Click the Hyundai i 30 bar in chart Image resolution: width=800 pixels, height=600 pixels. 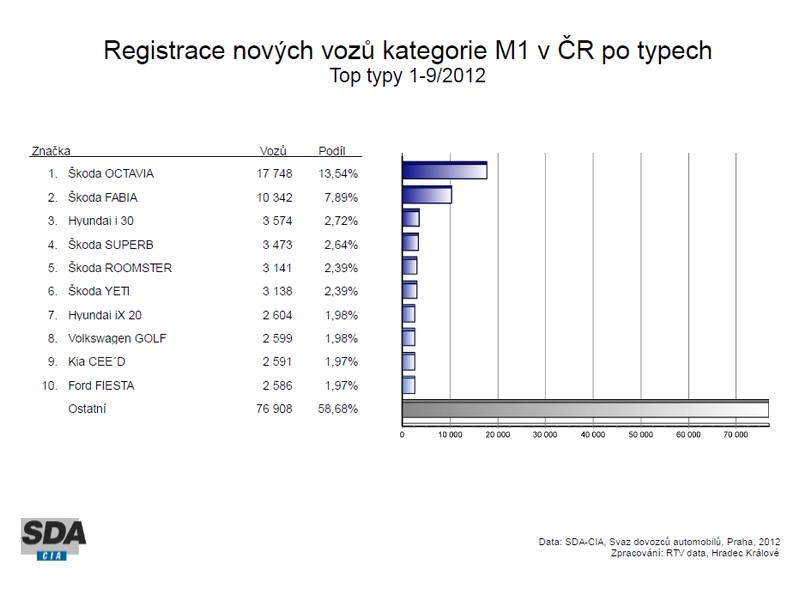pos(411,218)
